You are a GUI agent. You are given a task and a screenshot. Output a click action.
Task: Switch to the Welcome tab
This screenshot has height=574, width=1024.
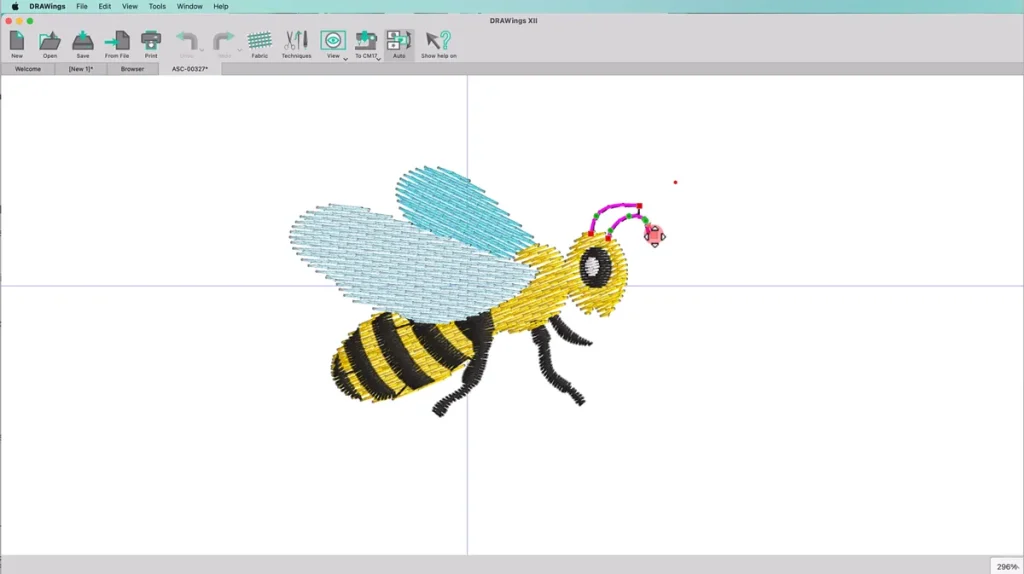27,69
